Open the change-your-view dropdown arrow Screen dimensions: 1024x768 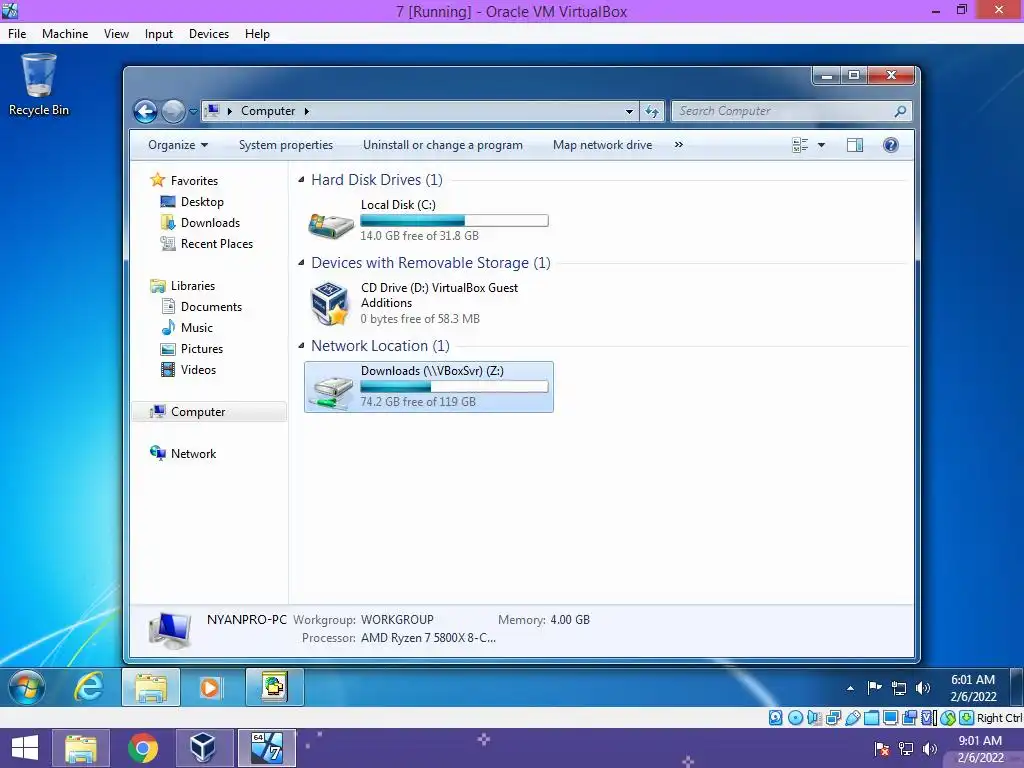coord(821,145)
